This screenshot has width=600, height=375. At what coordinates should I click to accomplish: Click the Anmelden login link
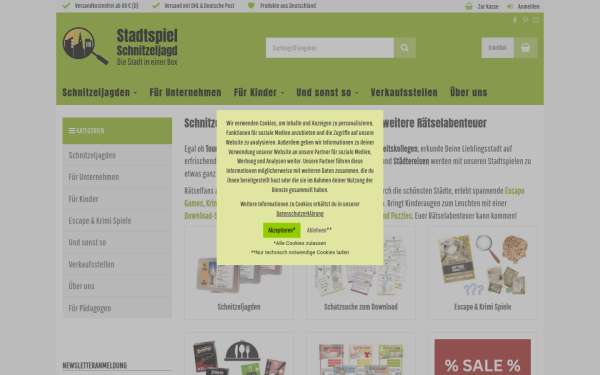click(528, 7)
